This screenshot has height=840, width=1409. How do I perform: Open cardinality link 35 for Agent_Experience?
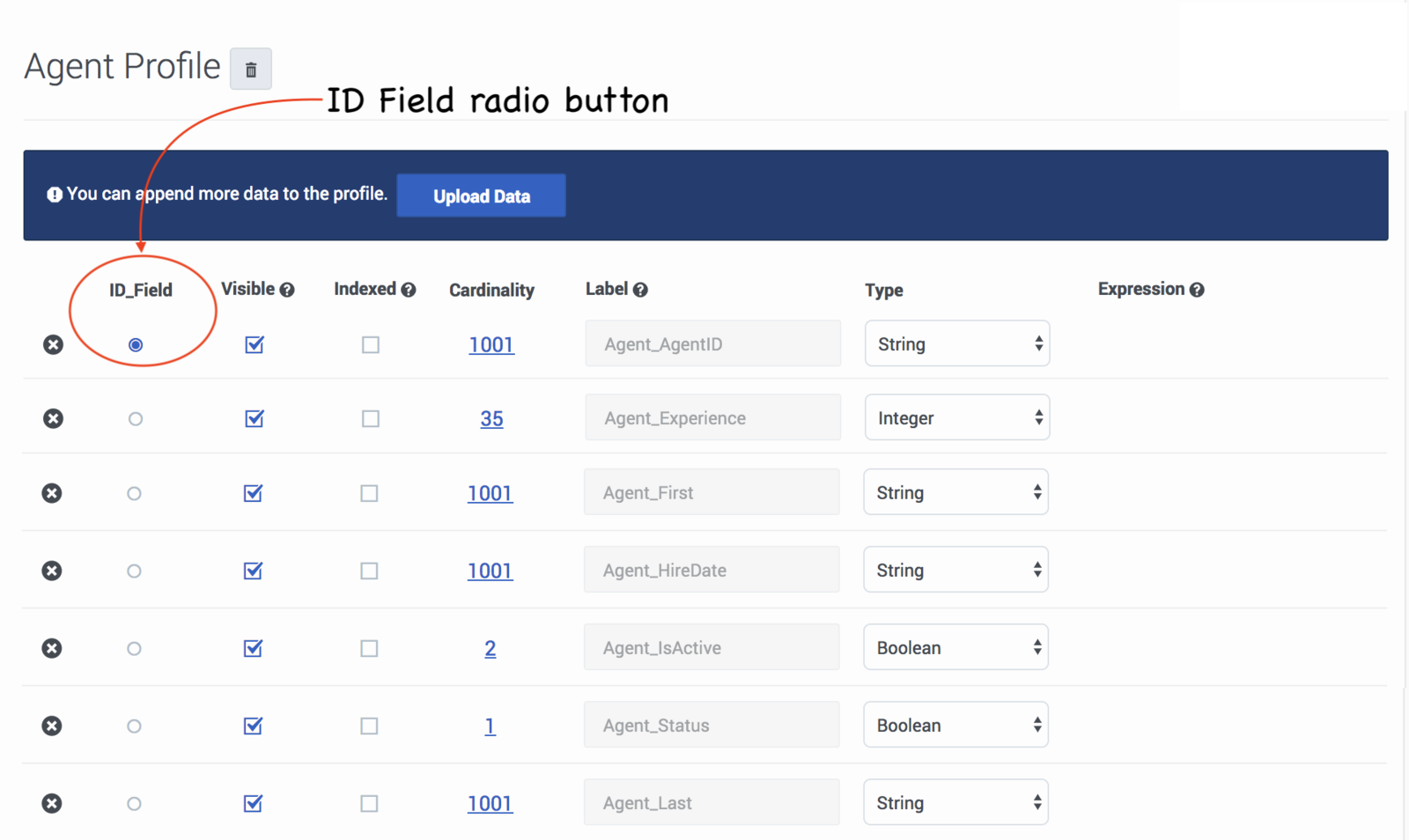[491, 419]
